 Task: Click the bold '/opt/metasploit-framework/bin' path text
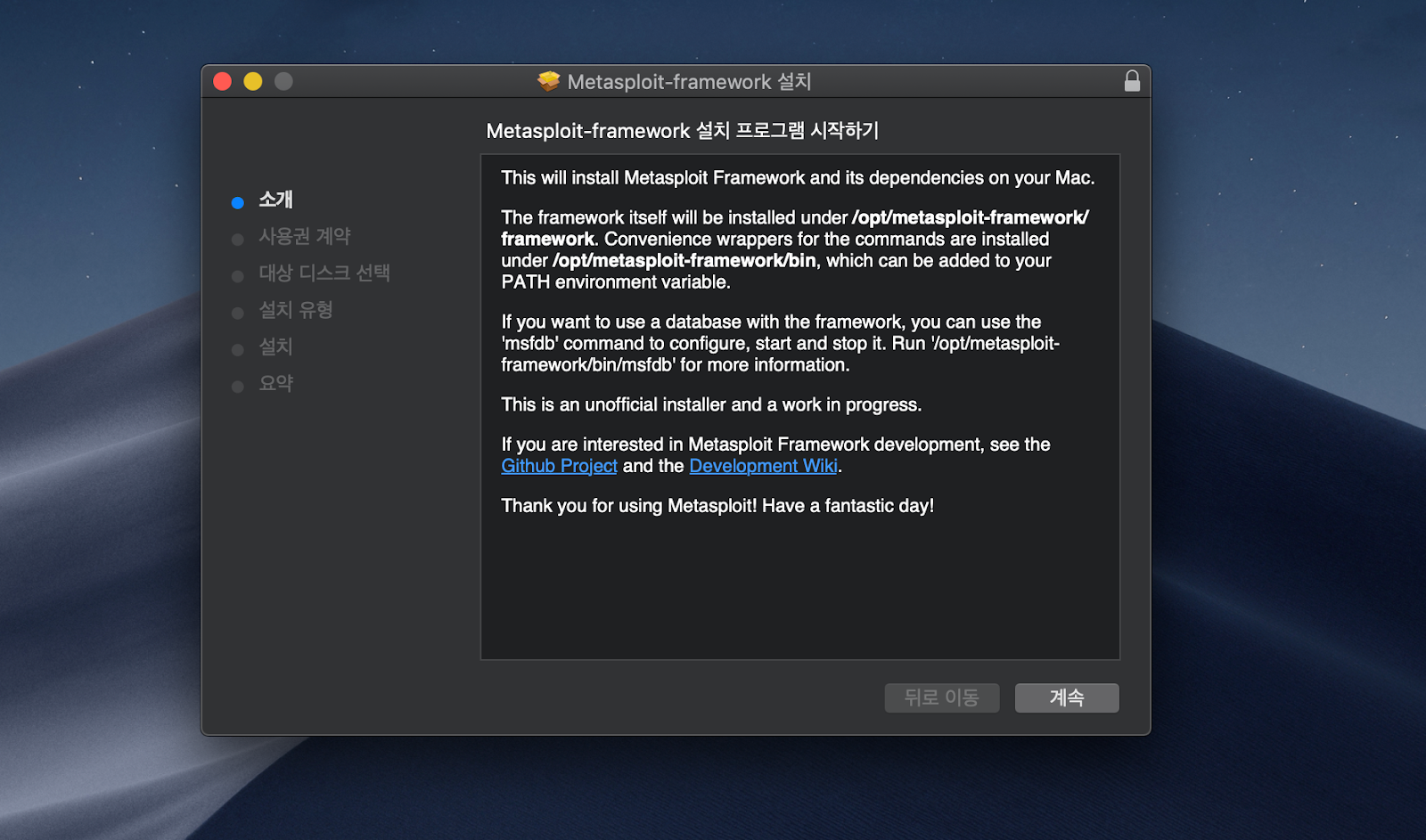684,261
